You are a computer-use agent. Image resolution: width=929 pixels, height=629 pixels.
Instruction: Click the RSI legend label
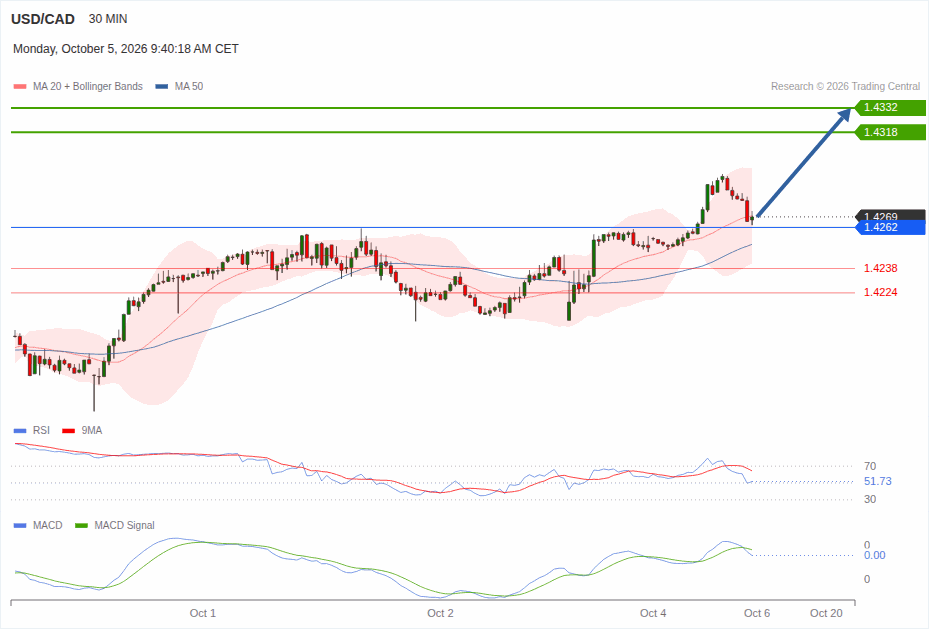click(41, 431)
